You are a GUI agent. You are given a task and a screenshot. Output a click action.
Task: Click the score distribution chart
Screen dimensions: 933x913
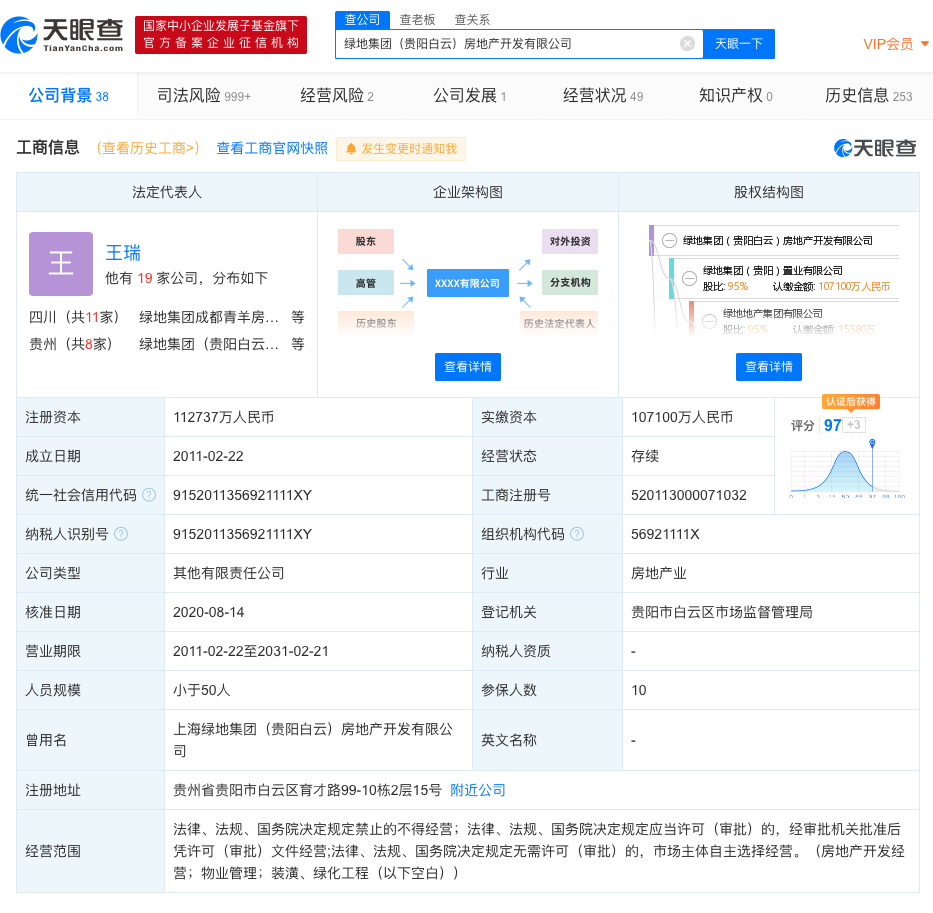tap(847, 471)
